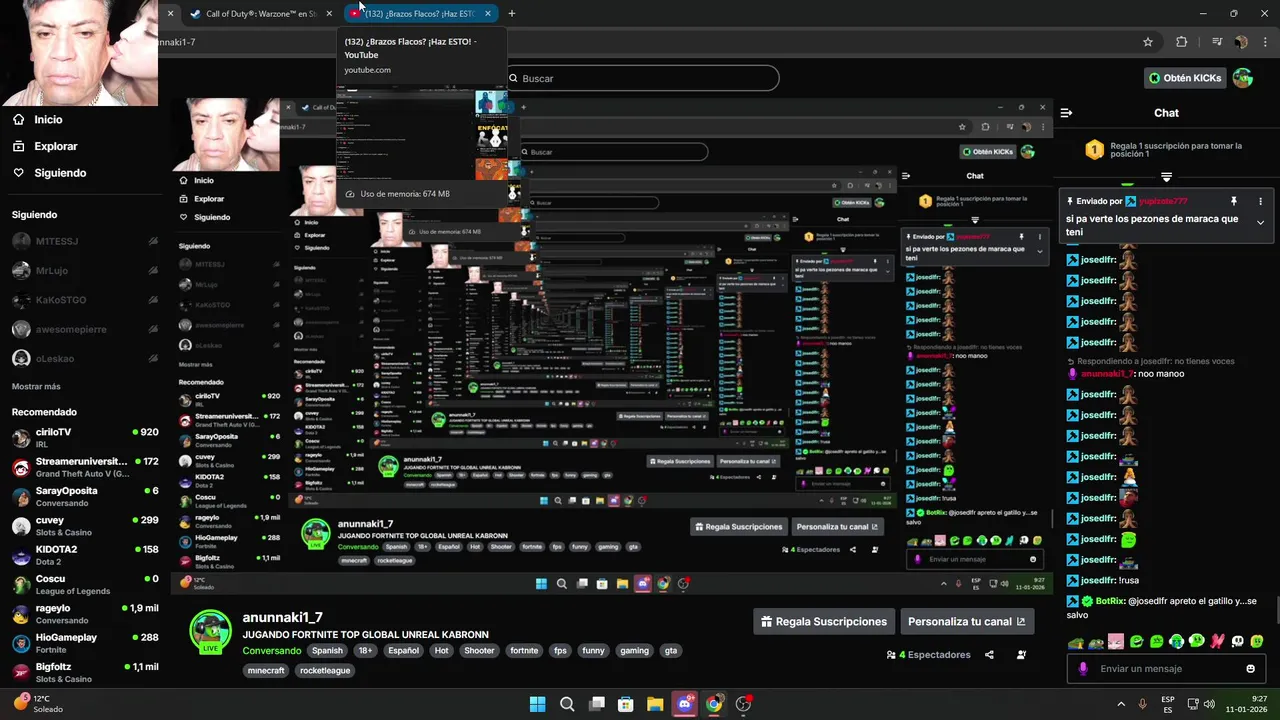Open the Chrome extensions puzzle icon
The height and width of the screenshot is (720, 1280).
click(1182, 42)
